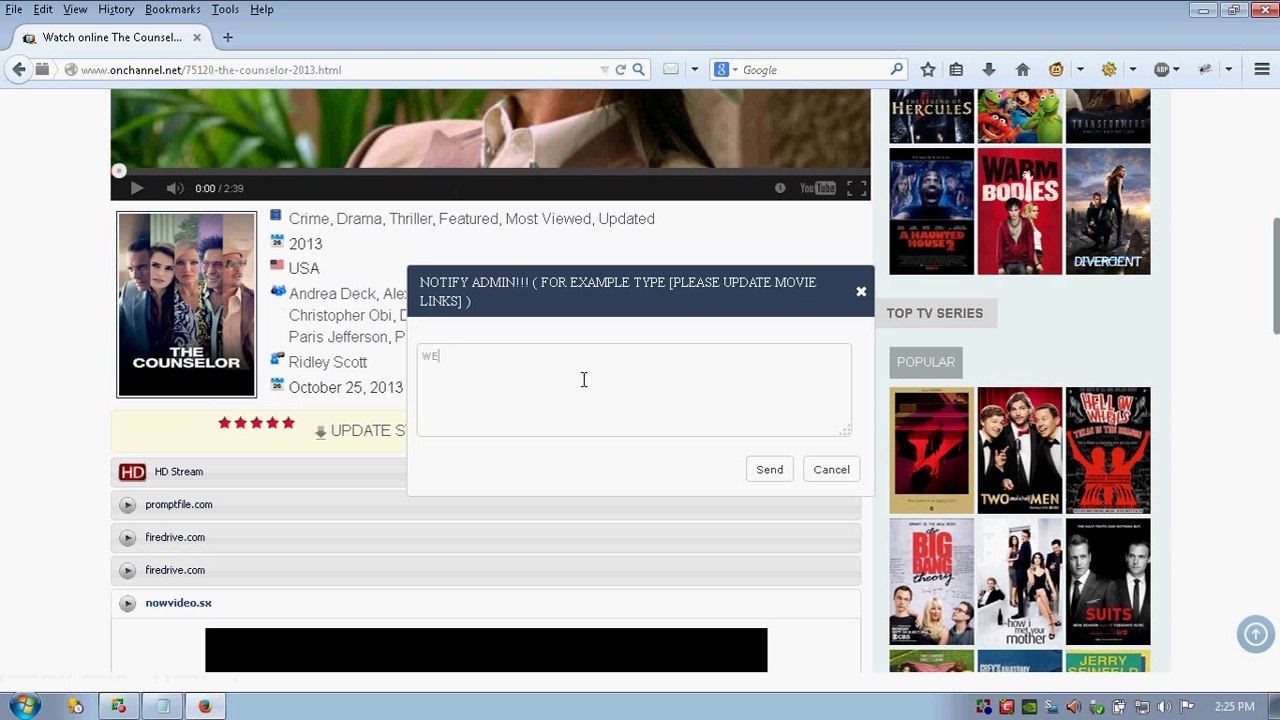Close the 'Watch online The Counsel...' tab
Image resolution: width=1280 pixels, height=720 pixels.
(197, 37)
